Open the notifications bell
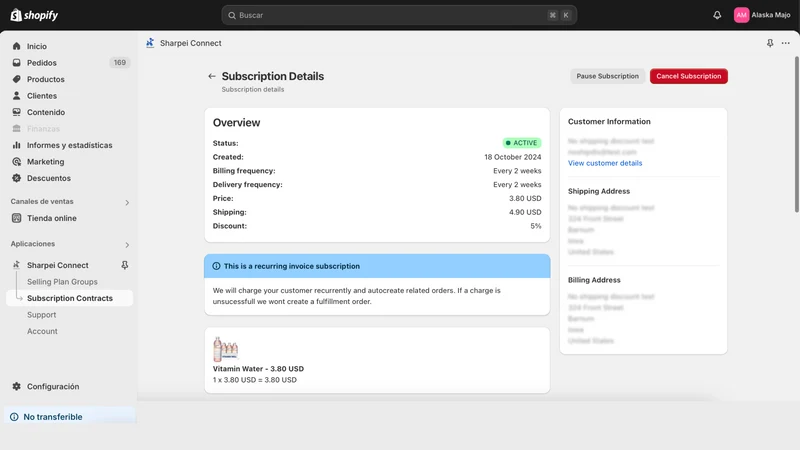 click(717, 15)
